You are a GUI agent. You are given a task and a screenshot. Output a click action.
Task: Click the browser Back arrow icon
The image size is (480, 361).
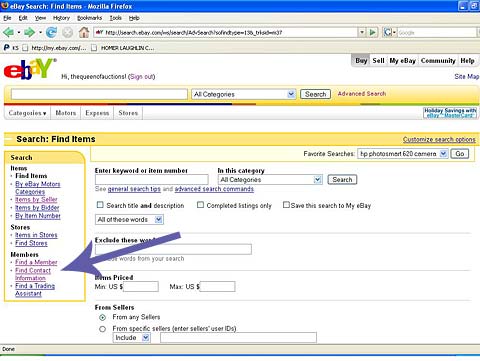tap(8, 32)
